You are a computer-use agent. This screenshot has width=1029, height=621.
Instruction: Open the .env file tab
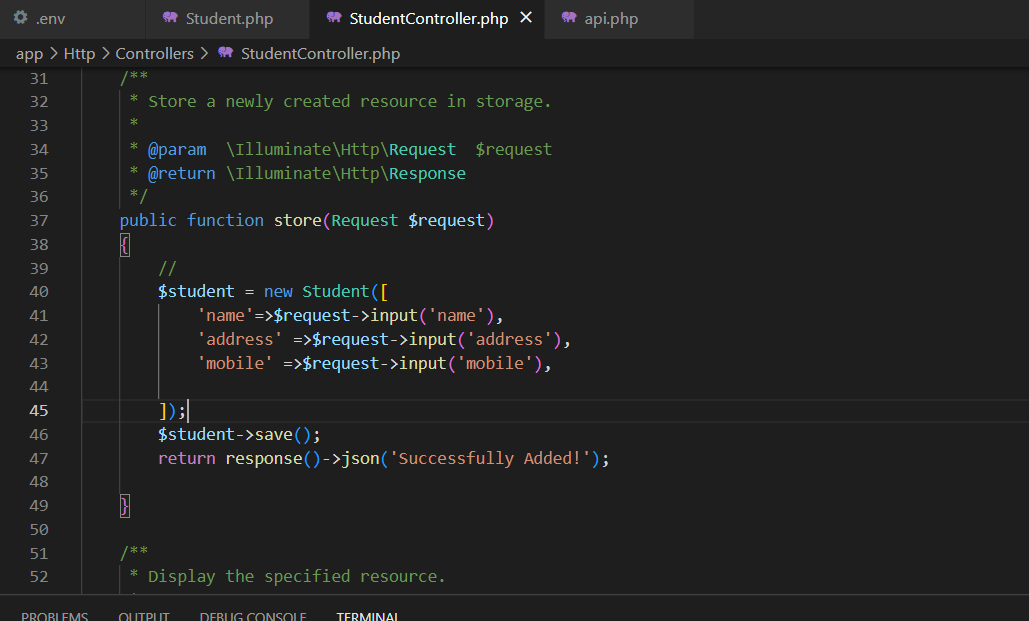pyautogui.click(x=72, y=18)
